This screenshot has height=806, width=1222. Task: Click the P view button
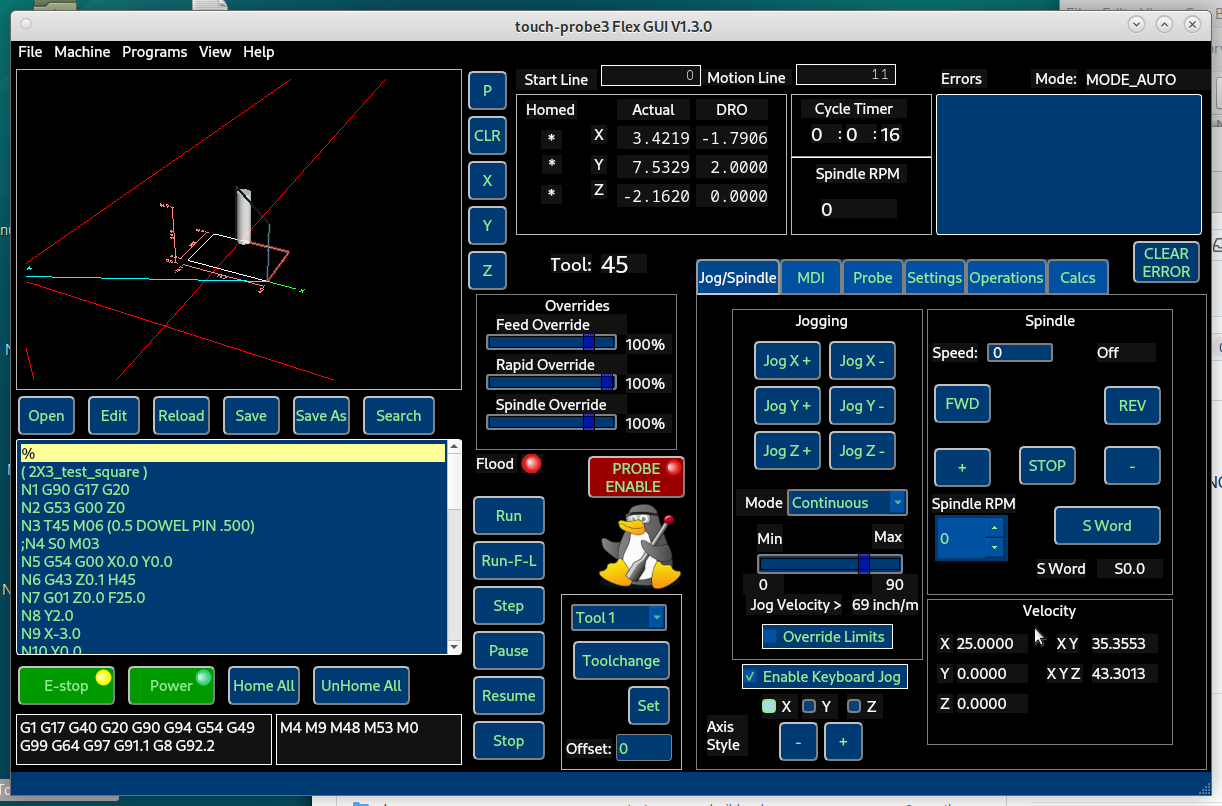pyautogui.click(x=487, y=90)
